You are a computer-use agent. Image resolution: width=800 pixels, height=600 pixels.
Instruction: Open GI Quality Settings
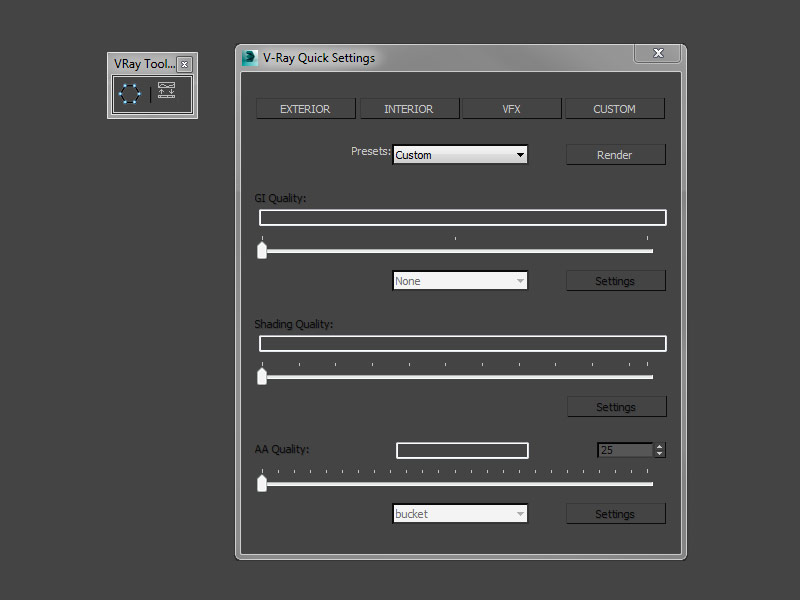(x=615, y=281)
